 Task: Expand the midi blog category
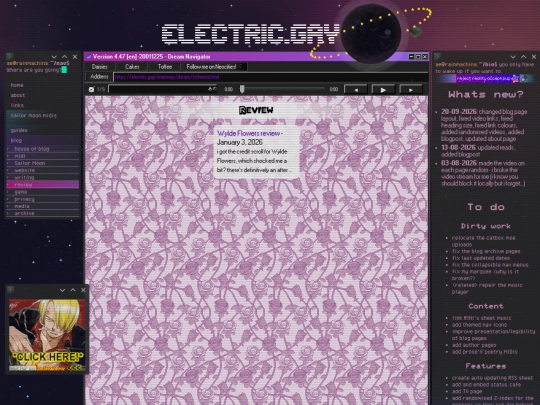click(x=43, y=156)
